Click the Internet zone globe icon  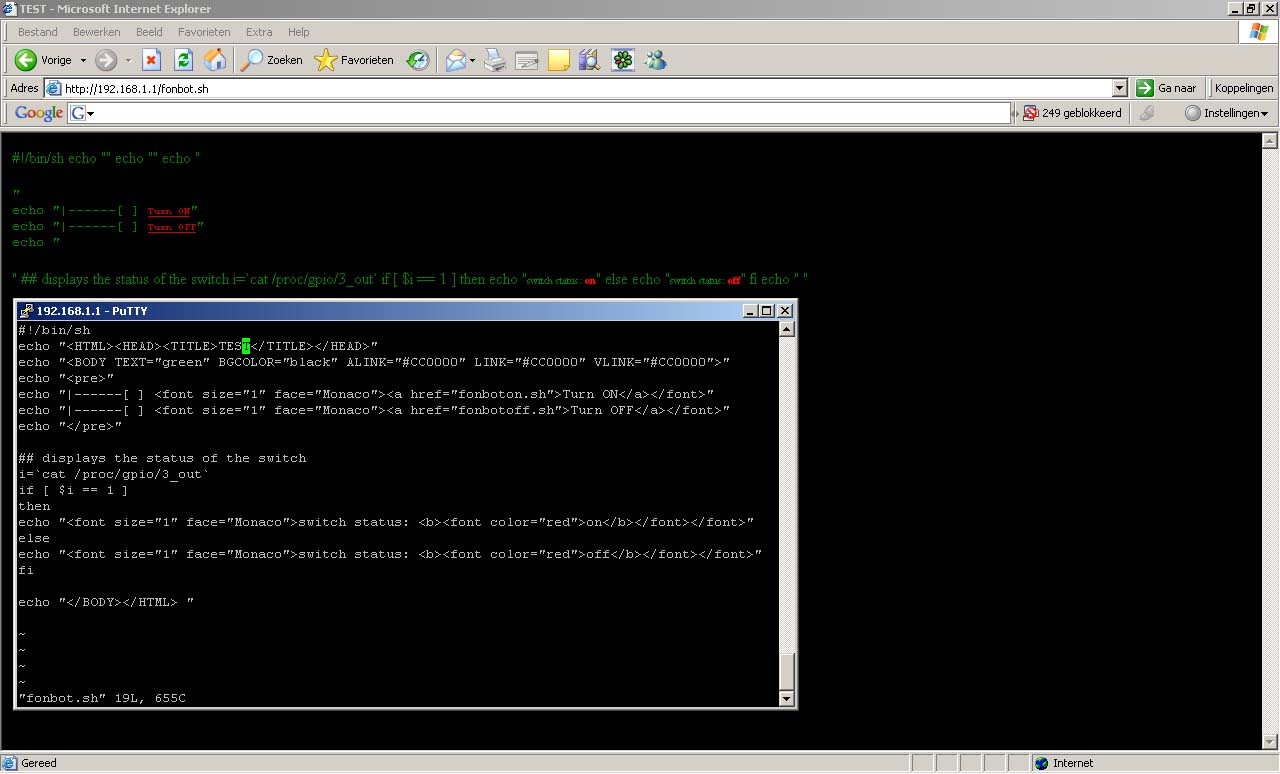1042,763
